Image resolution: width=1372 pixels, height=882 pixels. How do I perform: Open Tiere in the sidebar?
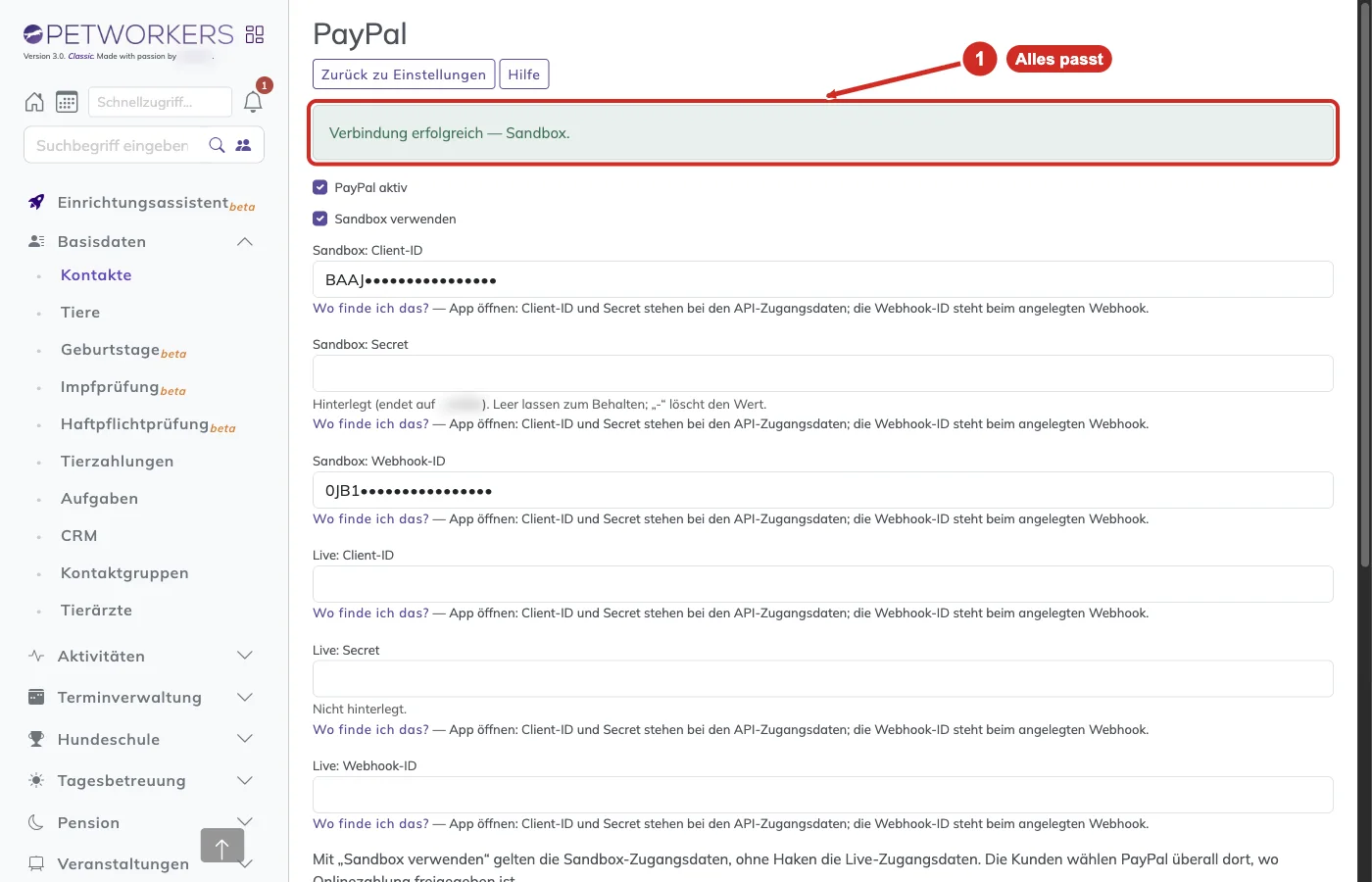pos(80,313)
